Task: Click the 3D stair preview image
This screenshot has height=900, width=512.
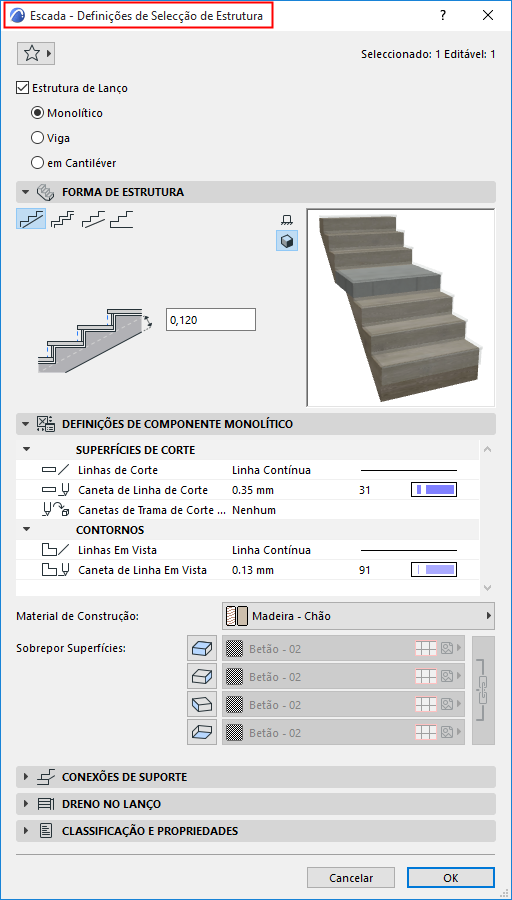Action: click(401, 307)
